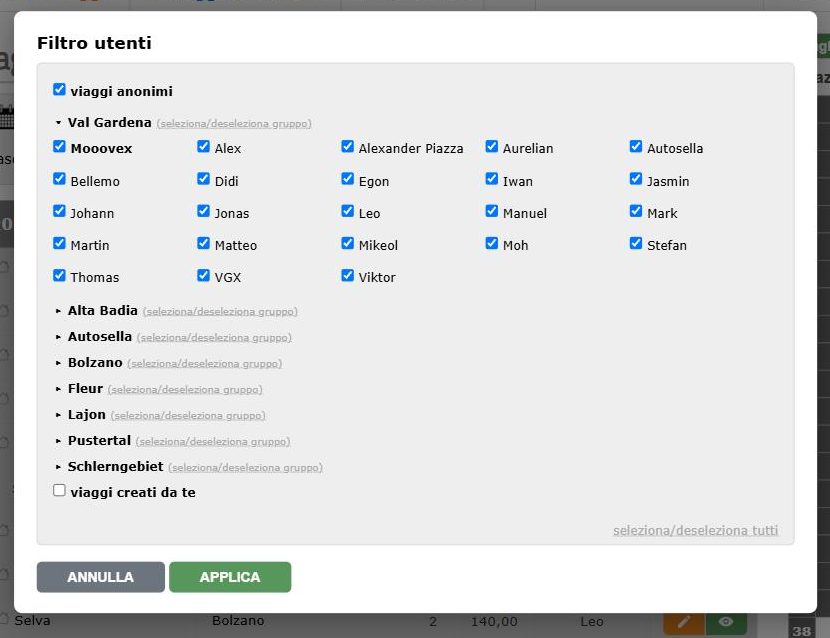Deselect the Didi checkbox
This screenshot has width=830, height=638.
tap(203, 179)
